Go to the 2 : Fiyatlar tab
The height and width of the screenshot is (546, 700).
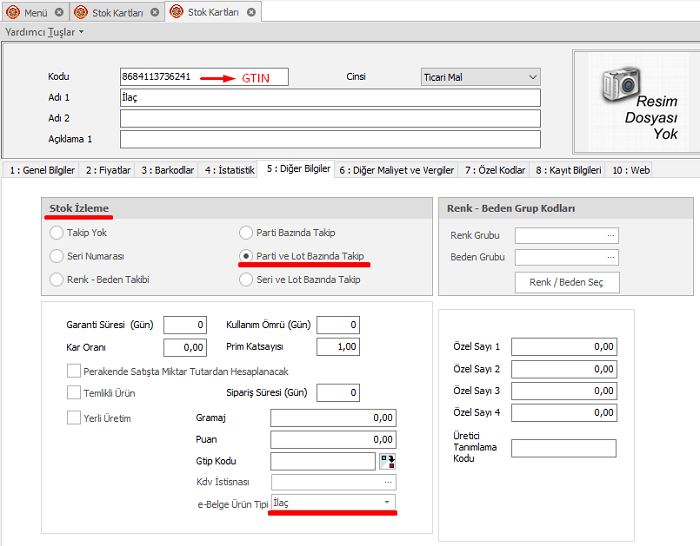pyautogui.click(x=107, y=170)
